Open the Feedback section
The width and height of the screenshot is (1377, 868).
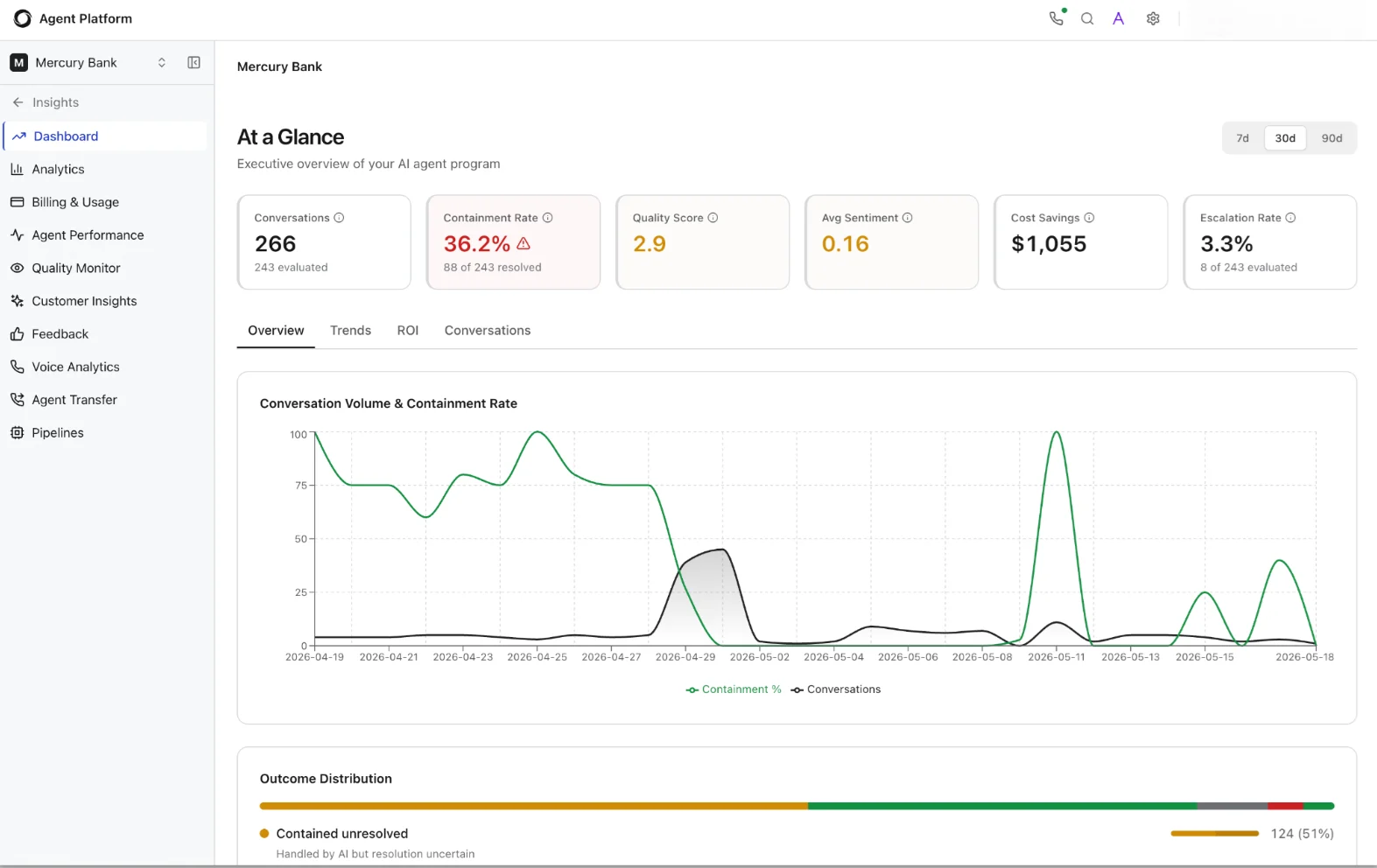click(107, 334)
